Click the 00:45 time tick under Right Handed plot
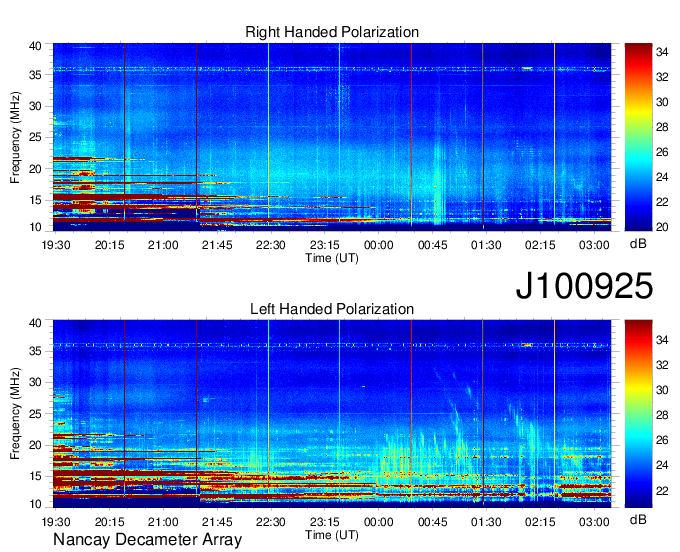The width and height of the screenshot is (680, 552). [432, 245]
